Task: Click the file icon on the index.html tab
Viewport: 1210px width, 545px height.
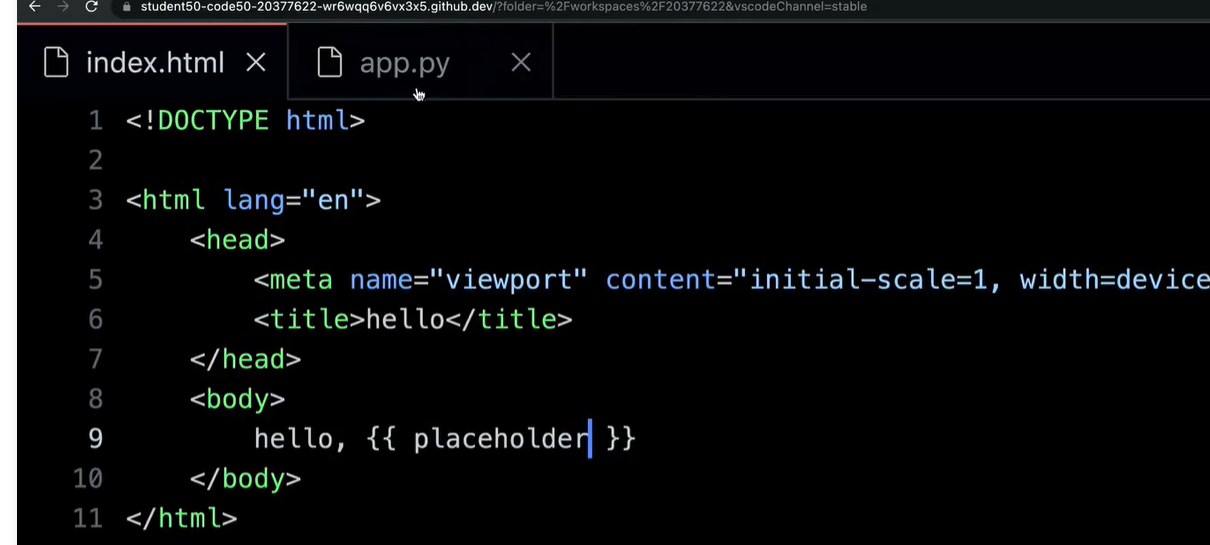Action: click(x=57, y=63)
